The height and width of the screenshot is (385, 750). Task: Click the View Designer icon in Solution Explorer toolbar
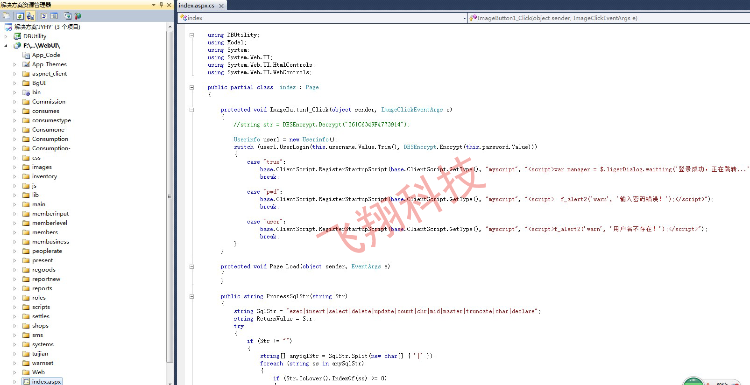point(54,16)
